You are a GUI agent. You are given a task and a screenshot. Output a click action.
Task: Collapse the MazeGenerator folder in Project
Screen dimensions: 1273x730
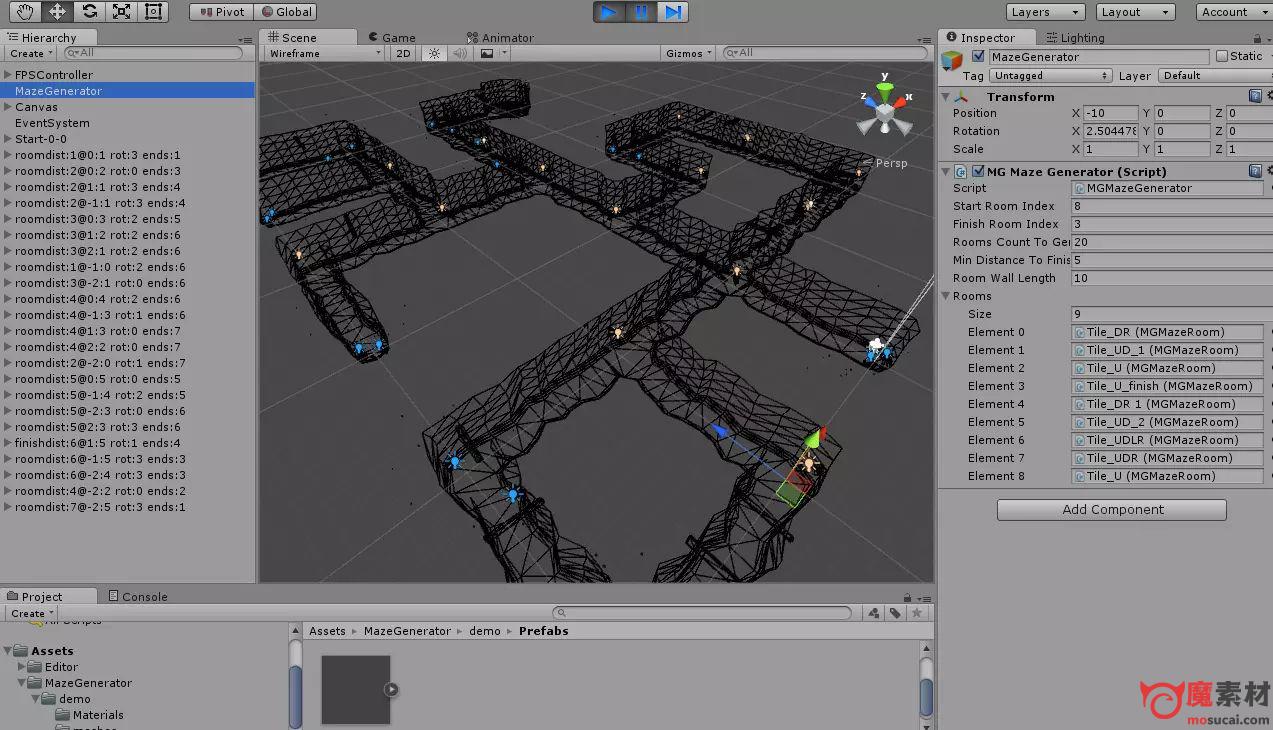22,683
